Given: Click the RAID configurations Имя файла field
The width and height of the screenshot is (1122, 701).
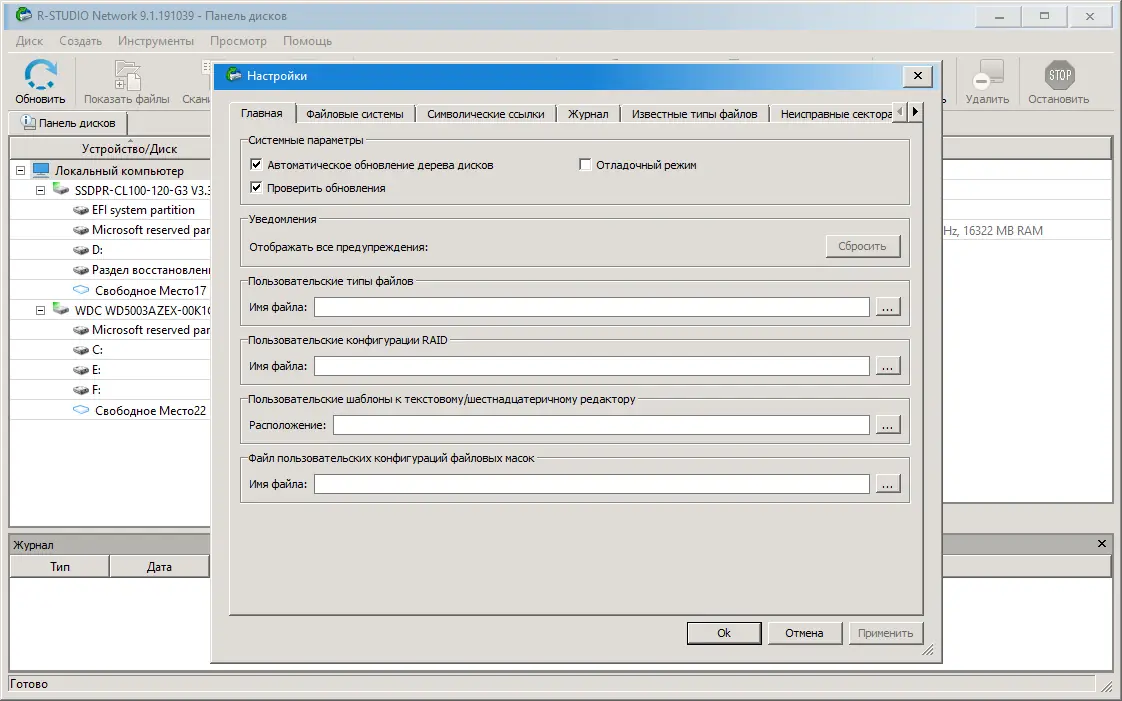Looking at the screenshot, I should (592, 366).
